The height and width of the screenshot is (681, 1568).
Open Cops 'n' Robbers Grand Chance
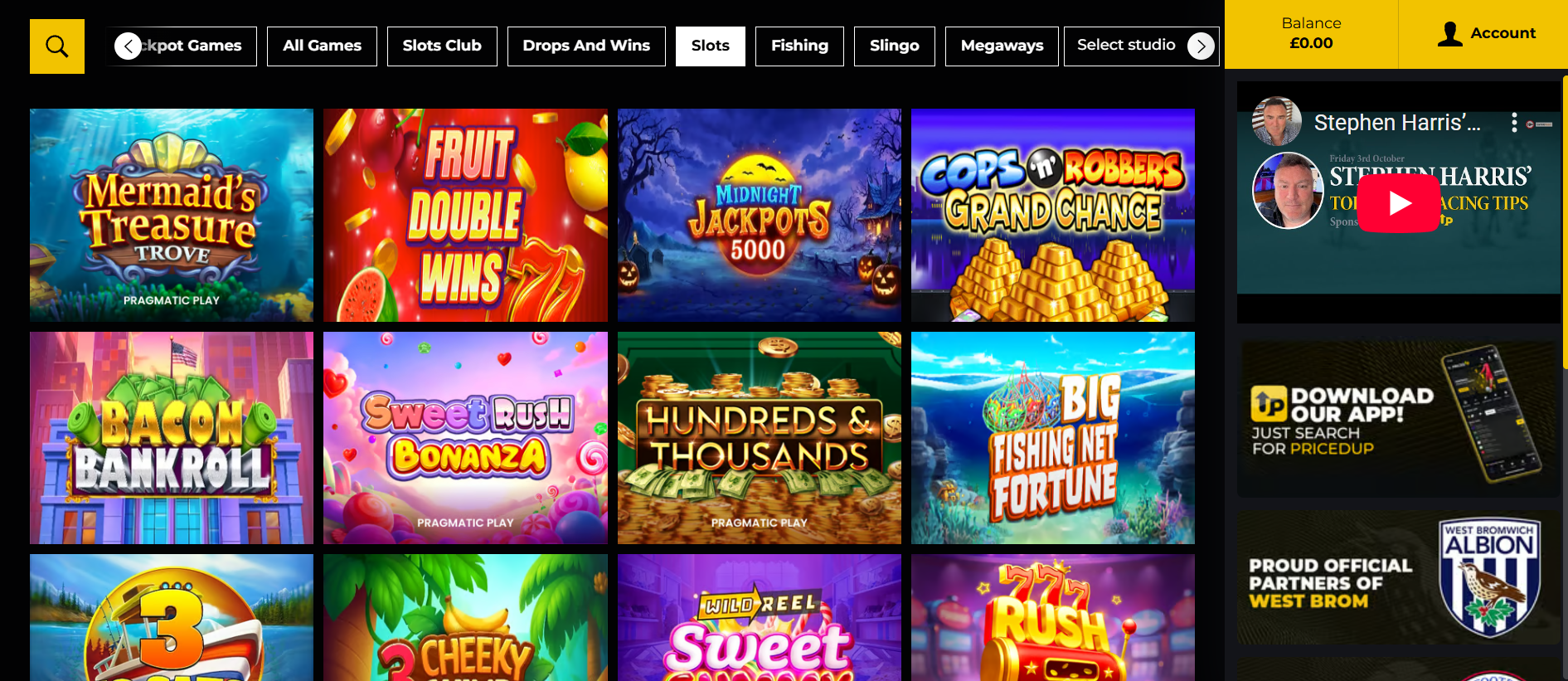(x=1053, y=215)
